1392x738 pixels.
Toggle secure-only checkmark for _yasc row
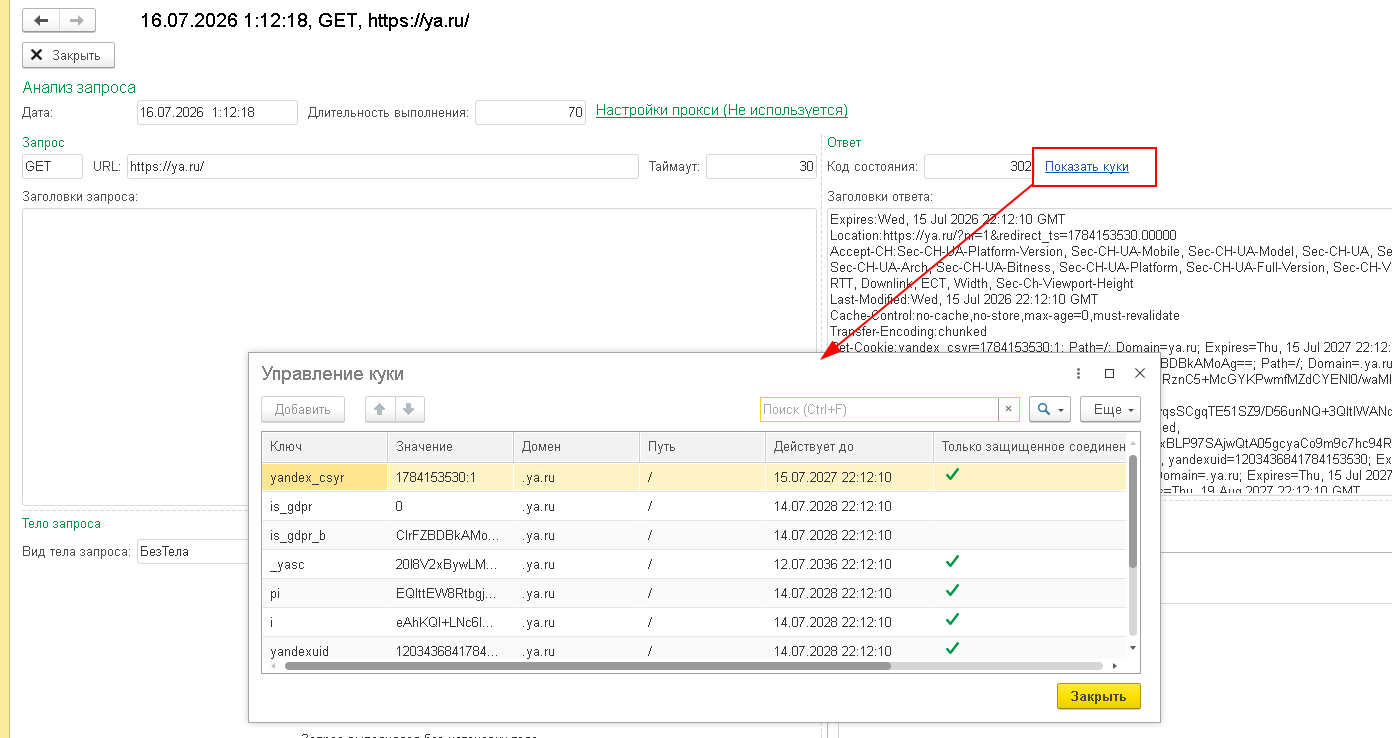pos(952,562)
